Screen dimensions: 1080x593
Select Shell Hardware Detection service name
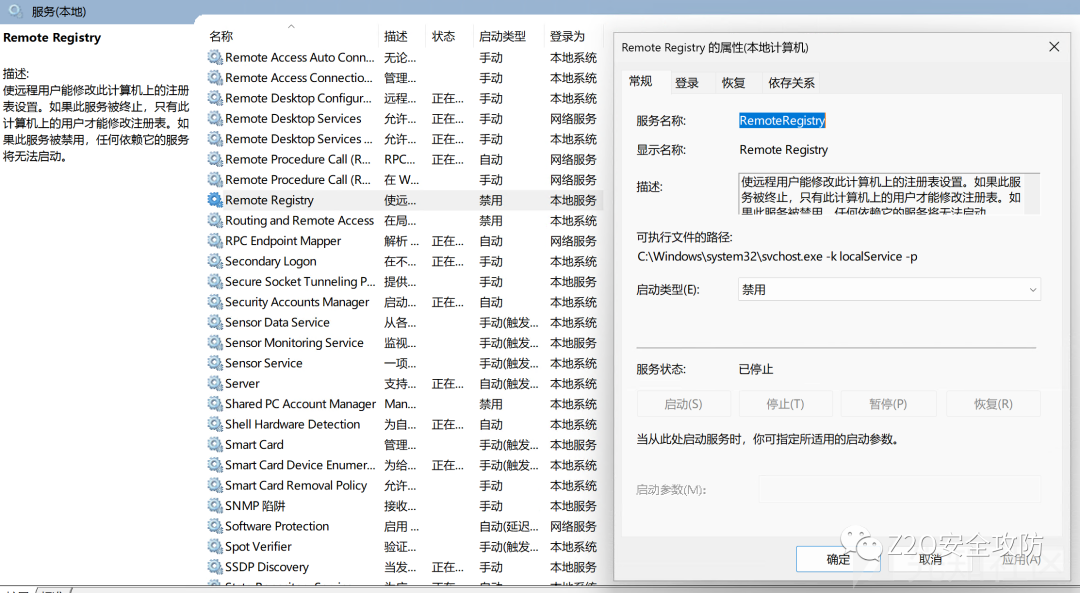(x=293, y=424)
